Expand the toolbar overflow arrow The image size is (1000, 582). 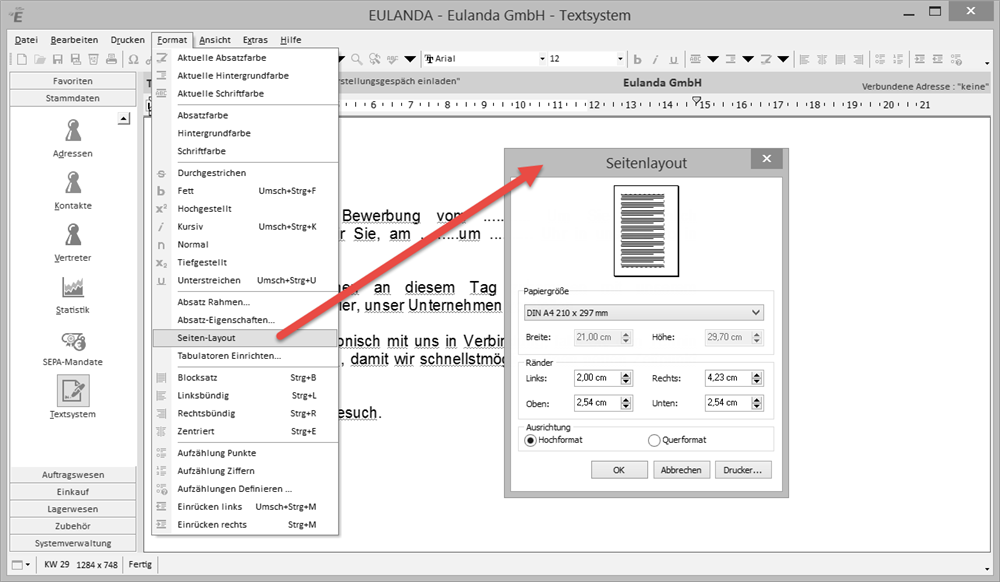987,63
